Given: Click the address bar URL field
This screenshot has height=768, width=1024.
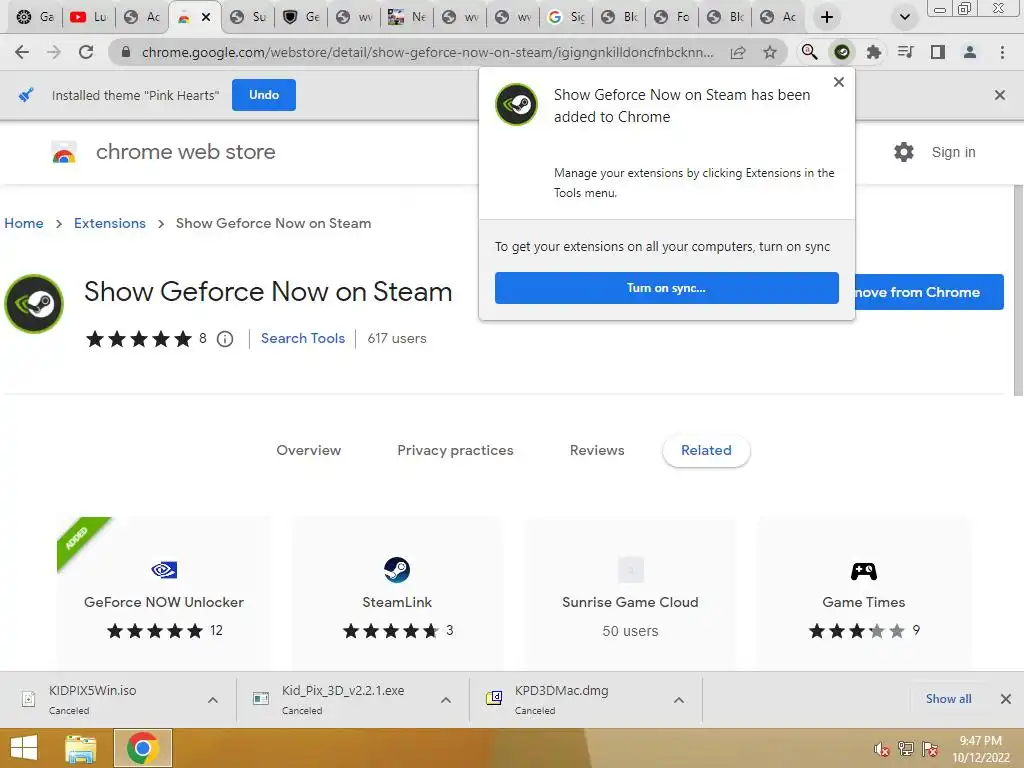Looking at the screenshot, I should click(428, 52).
